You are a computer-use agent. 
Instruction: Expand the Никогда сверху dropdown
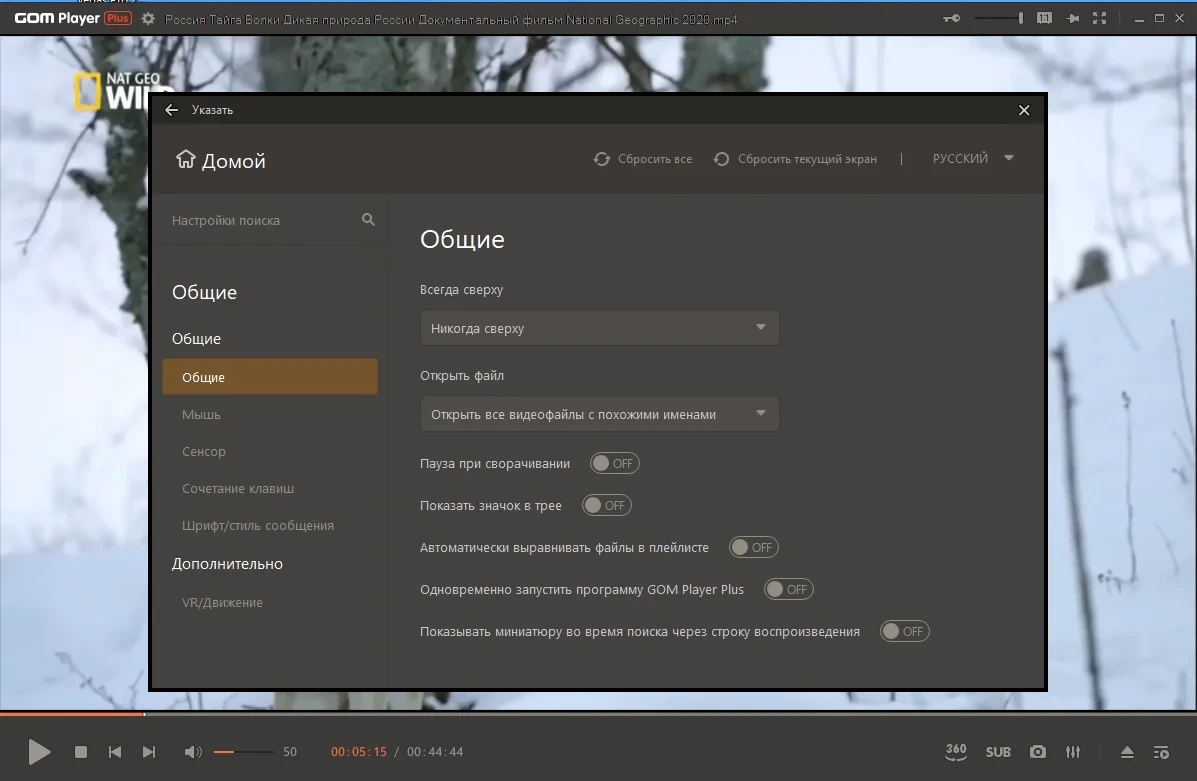tap(599, 328)
